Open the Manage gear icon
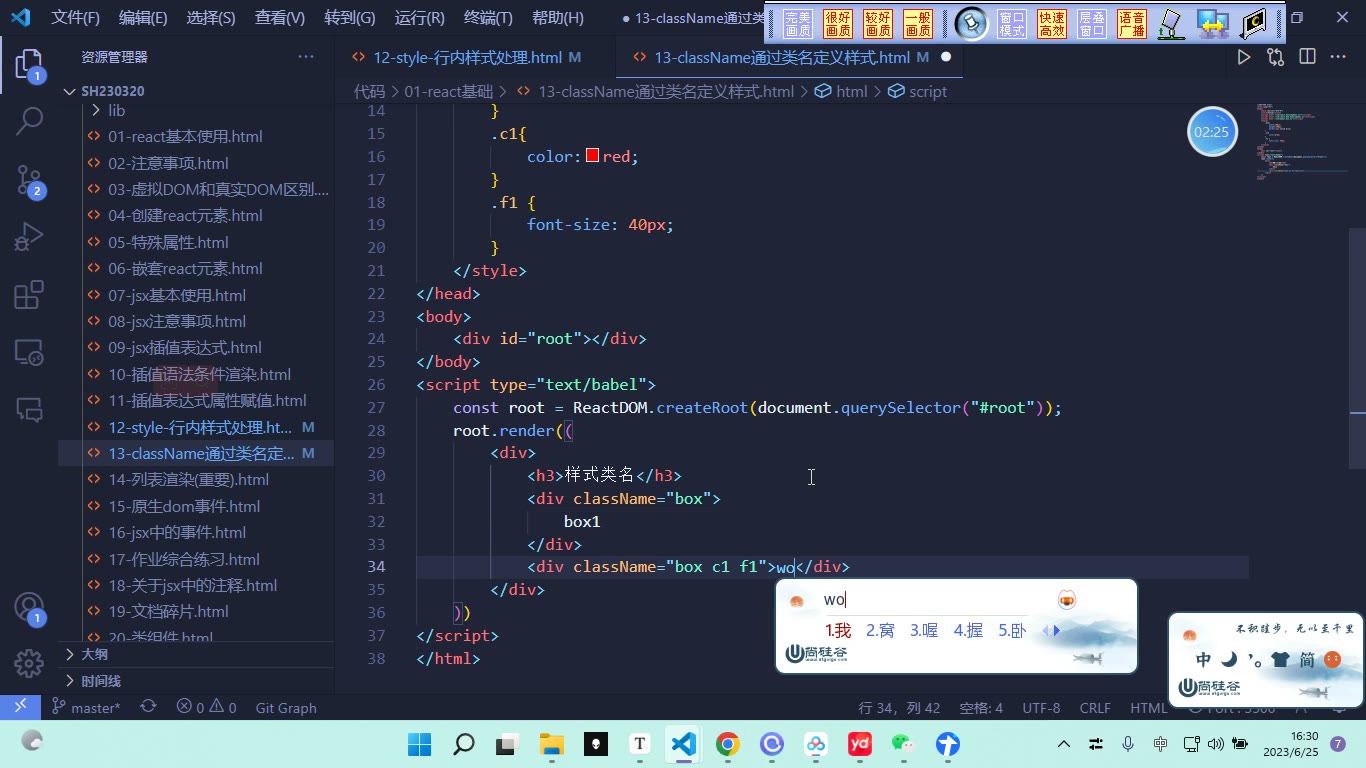This screenshot has height=768, width=1366. pos(29,663)
